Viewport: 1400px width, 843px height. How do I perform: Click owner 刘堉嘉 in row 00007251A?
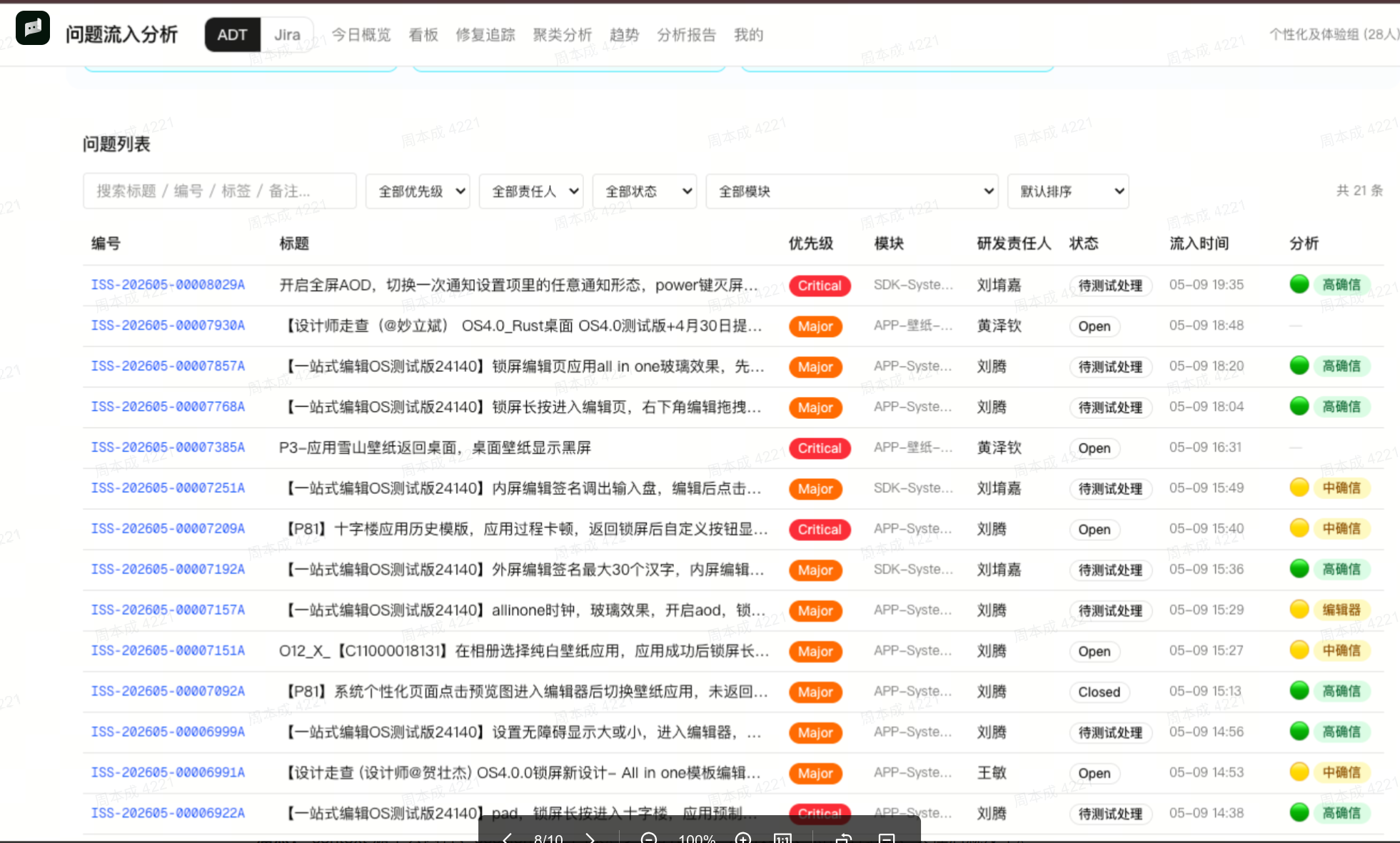click(999, 488)
